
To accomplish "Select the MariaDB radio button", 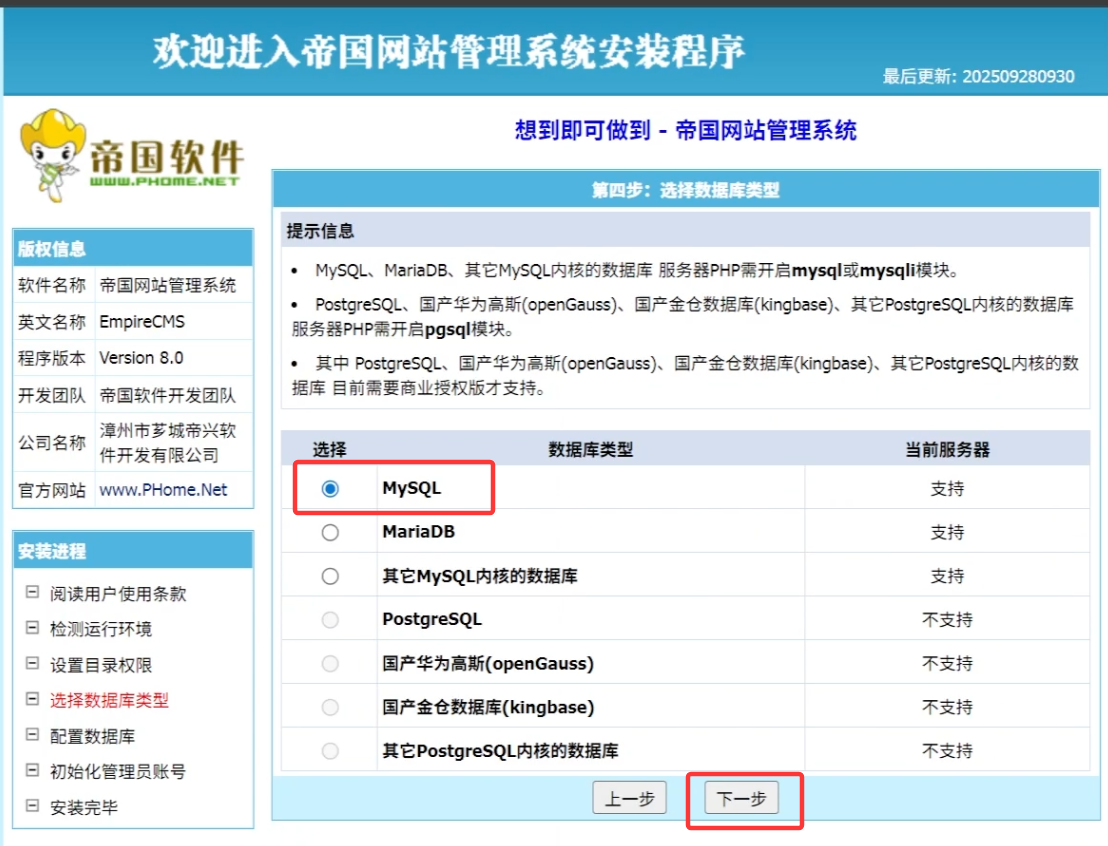I will pos(330,533).
